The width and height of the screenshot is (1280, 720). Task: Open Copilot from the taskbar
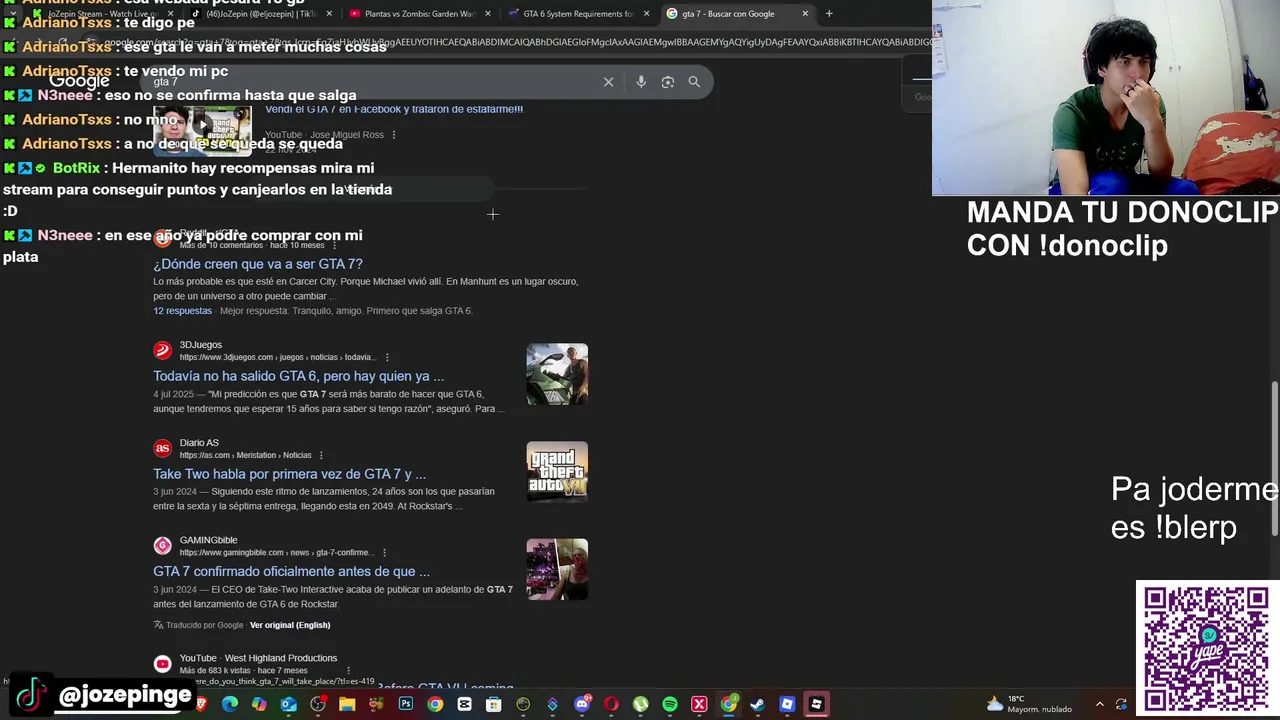click(259, 704)
